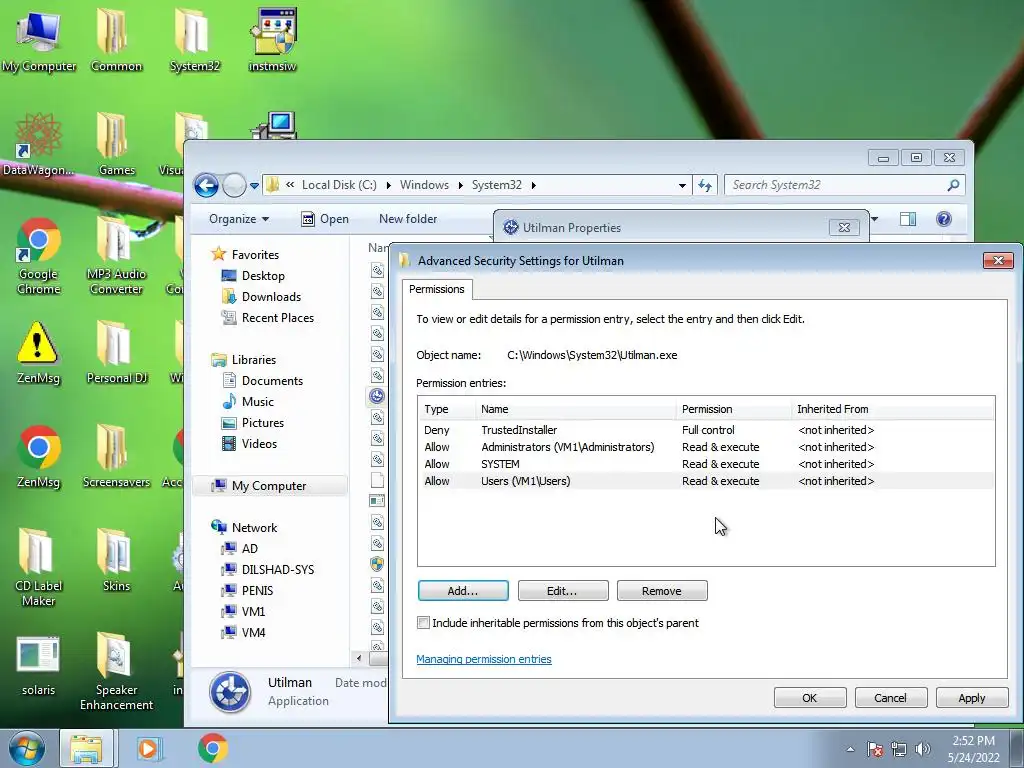Open recent pages dropdown arrow
Image resolution: width=1024 pixels, height=768 pixels.
coord(255,186)
